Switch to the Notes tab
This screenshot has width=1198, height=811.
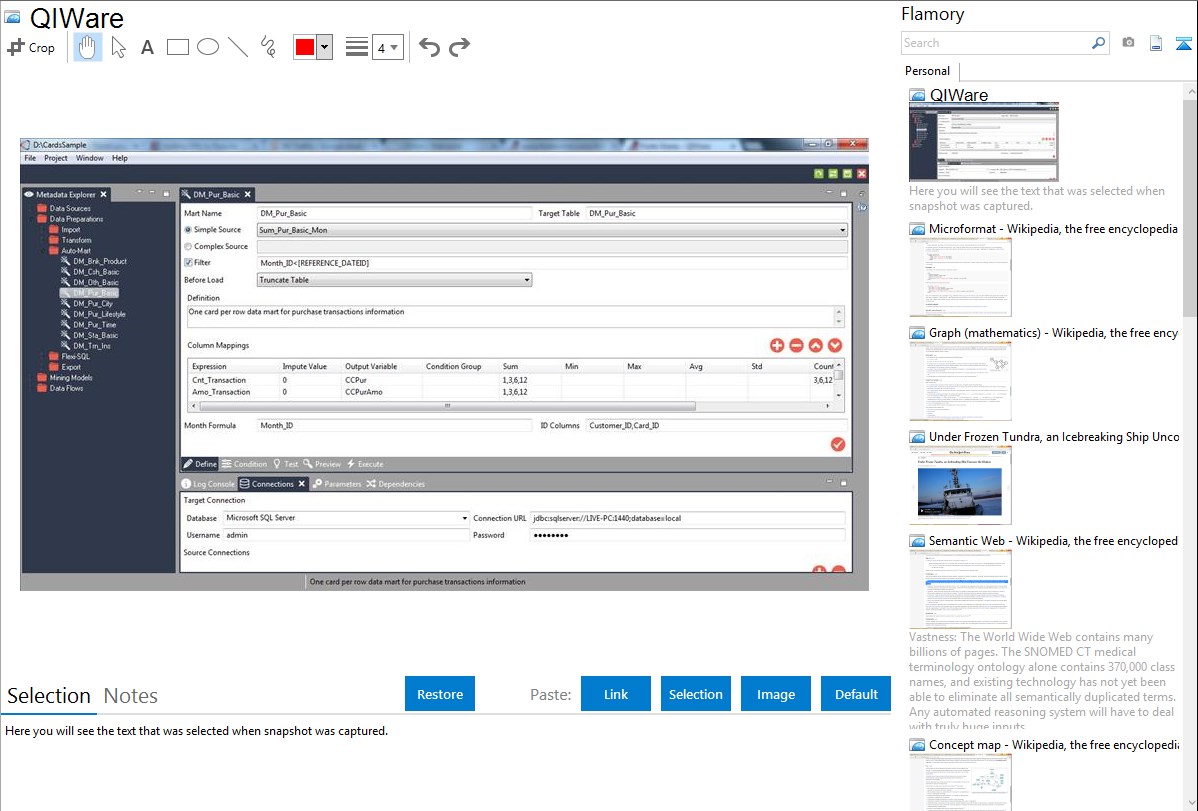pos(131,696)
